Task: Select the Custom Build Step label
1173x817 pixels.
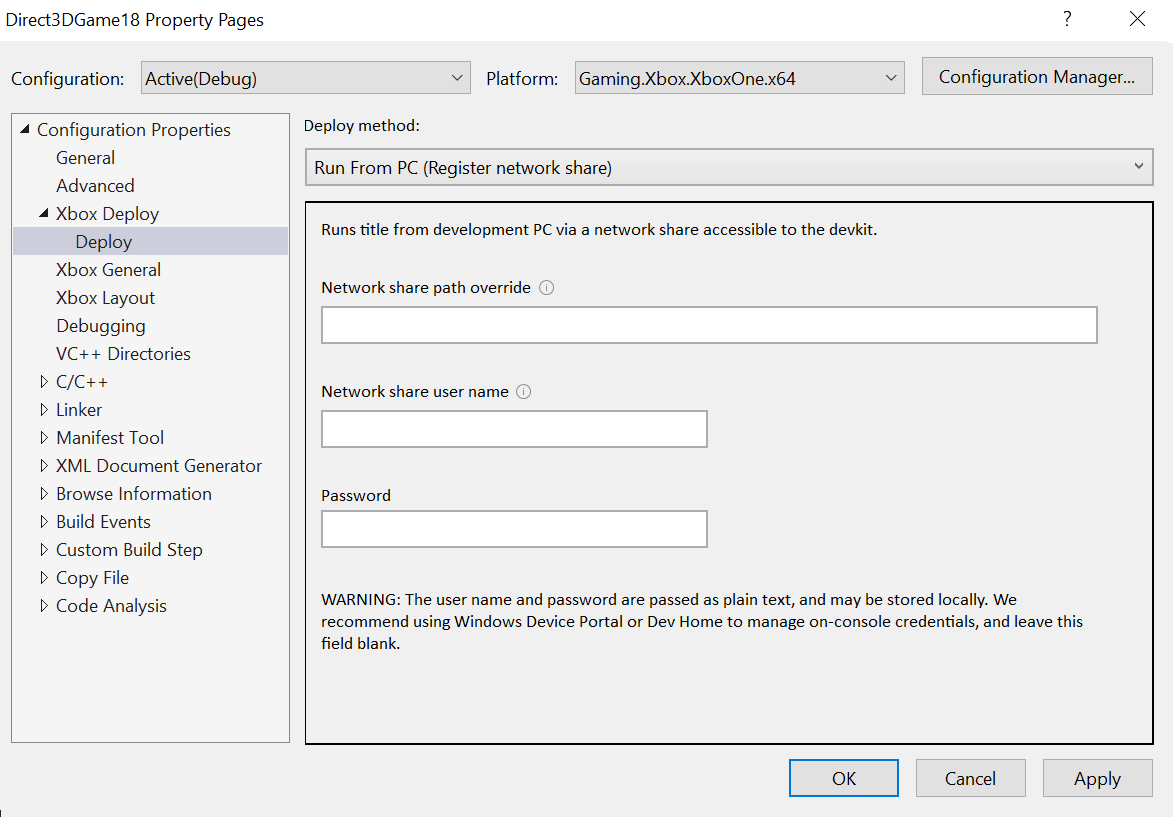Action: tap(129, 550)
